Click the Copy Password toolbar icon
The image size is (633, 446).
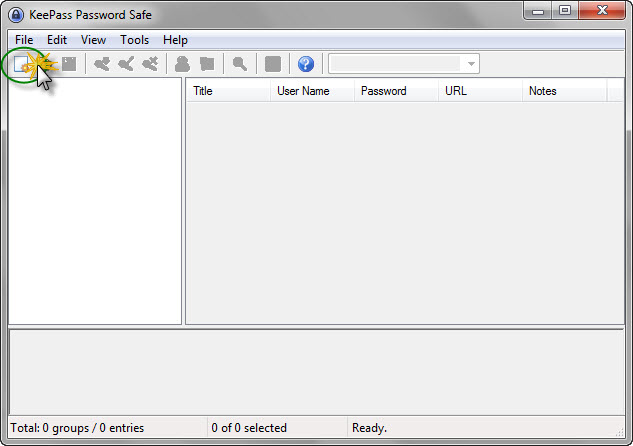point(207,64)
